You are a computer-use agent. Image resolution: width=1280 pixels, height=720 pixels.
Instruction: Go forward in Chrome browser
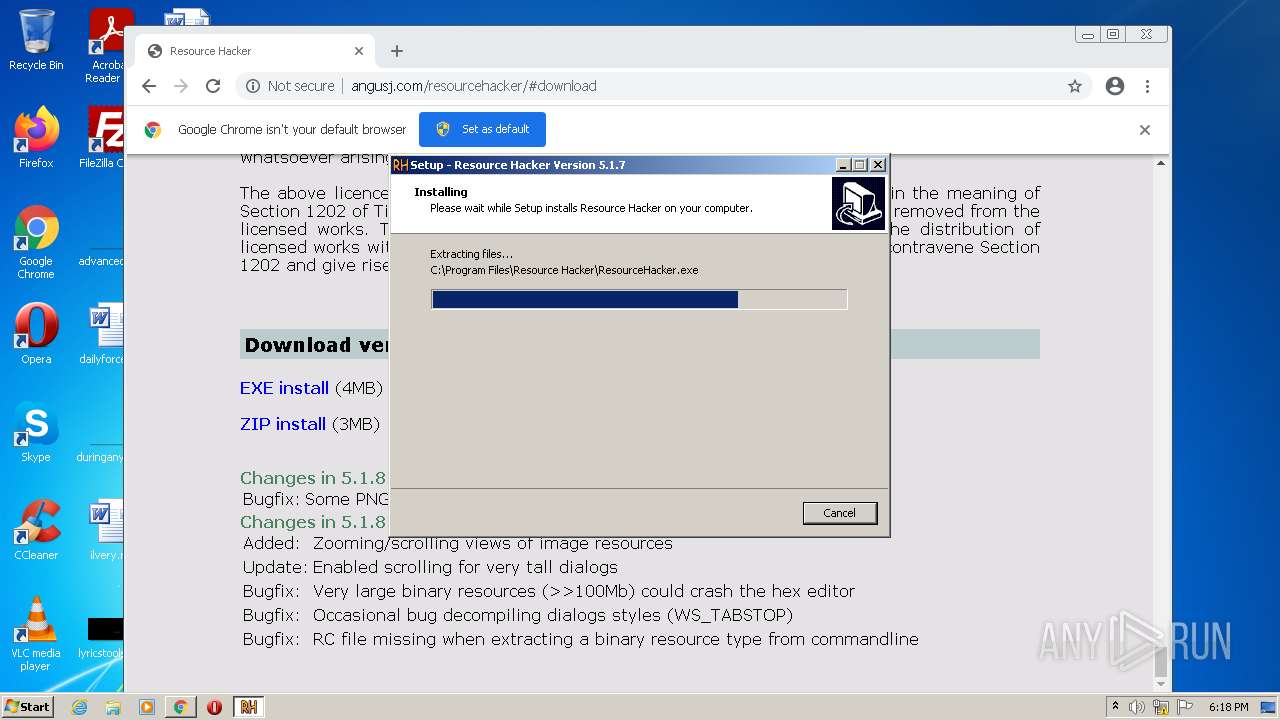click(181, 86)
